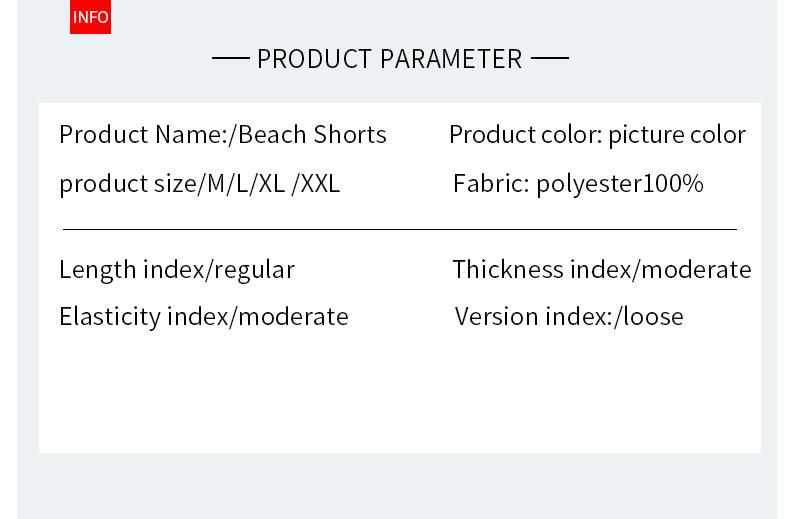Click the product size label
Screen dimensions: 790x519
coord(127,184)
